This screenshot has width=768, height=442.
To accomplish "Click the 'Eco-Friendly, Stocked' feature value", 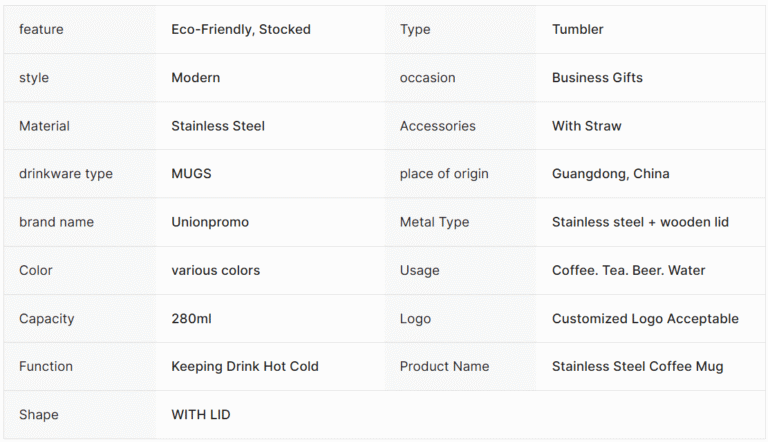I will tap(241, 30).
